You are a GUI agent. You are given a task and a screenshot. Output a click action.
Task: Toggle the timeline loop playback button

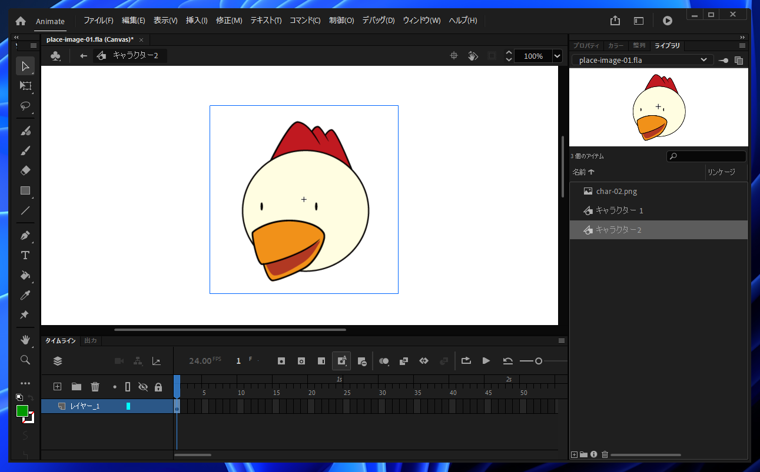pyautogui.click(x=466, y=361)
